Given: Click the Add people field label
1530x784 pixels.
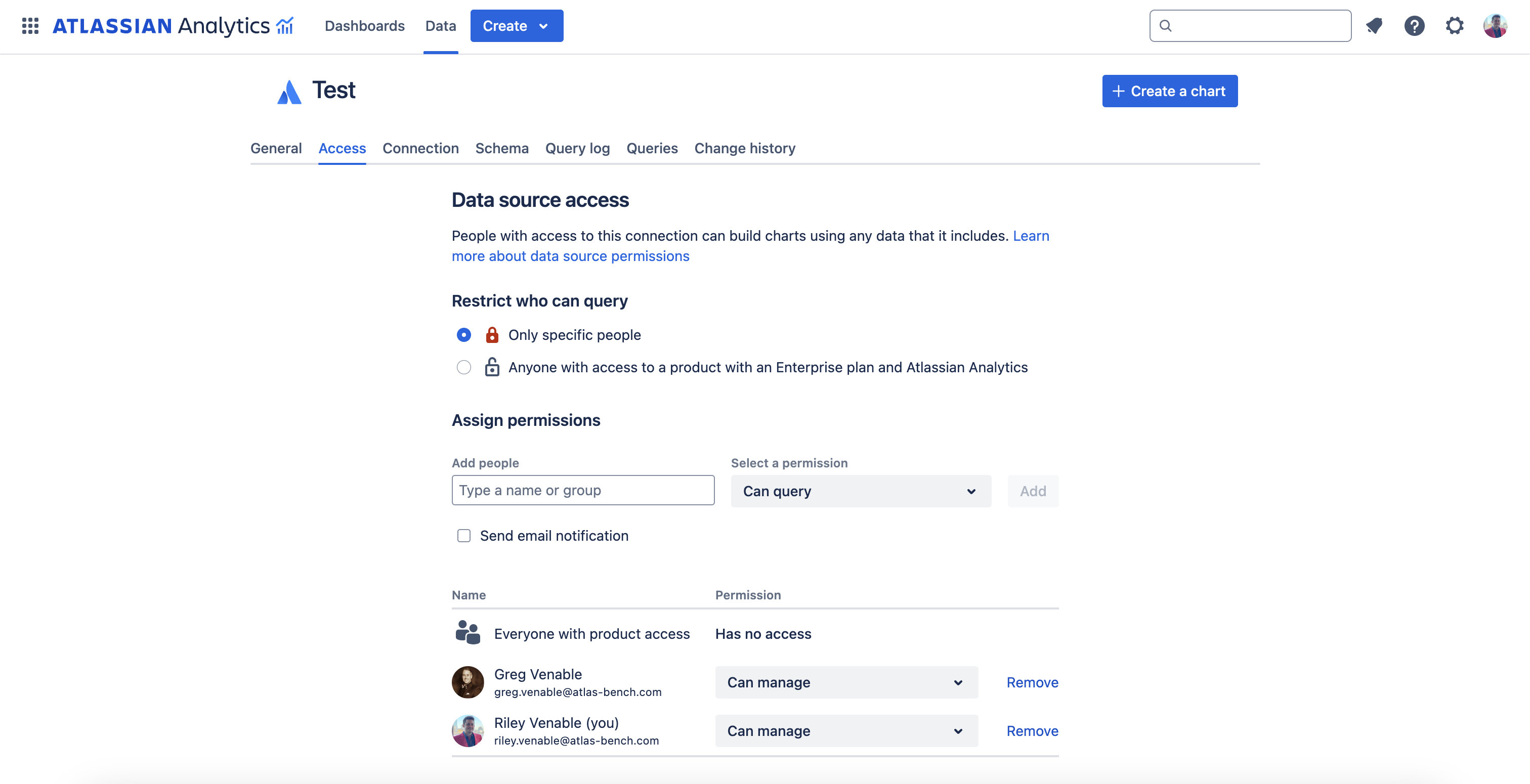Looking at the screenshot, I should coord(485,463).
